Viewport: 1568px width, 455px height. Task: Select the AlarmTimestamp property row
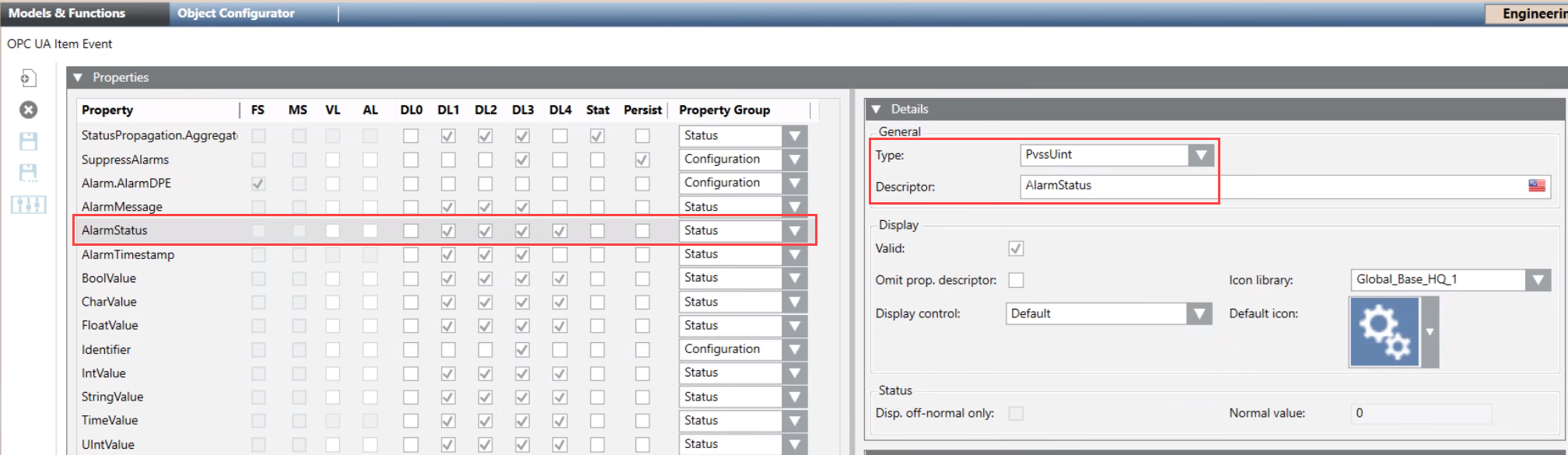pos(128,255)
